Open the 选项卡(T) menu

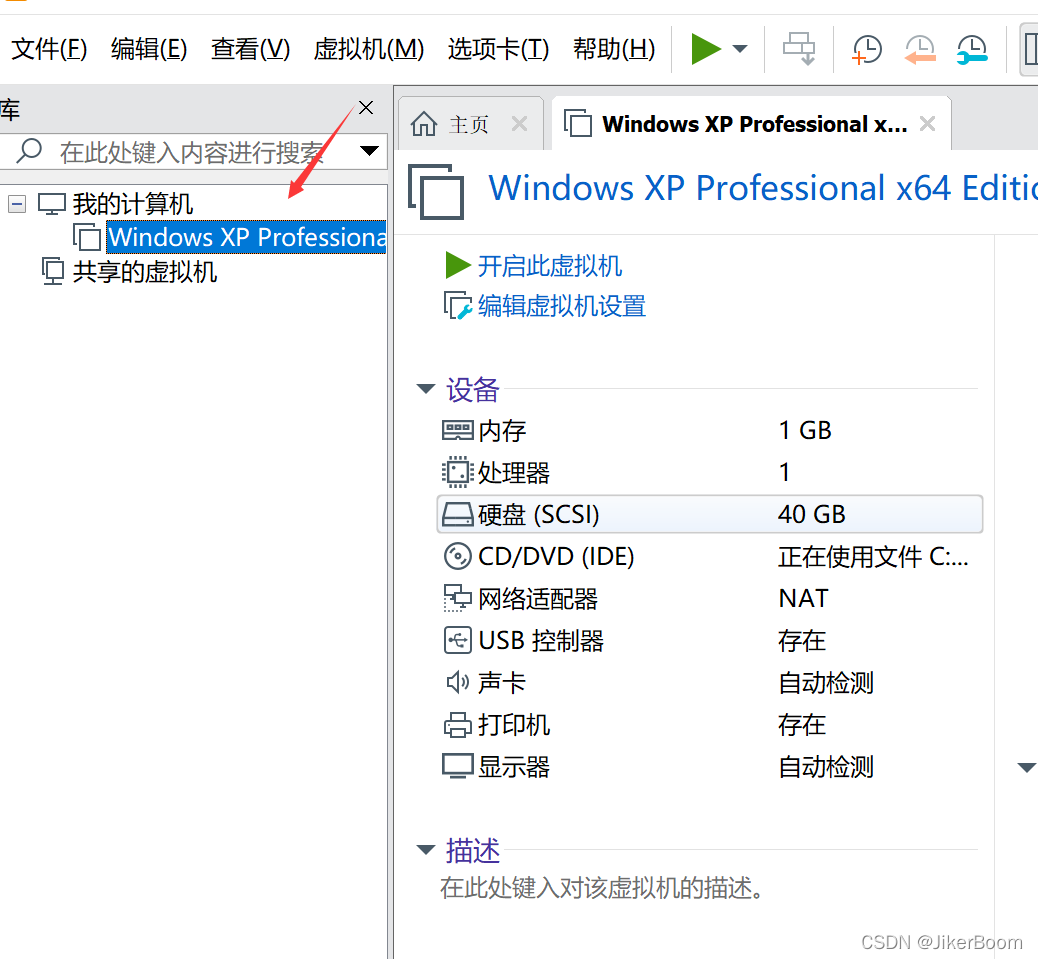click(x=498, y=49)
